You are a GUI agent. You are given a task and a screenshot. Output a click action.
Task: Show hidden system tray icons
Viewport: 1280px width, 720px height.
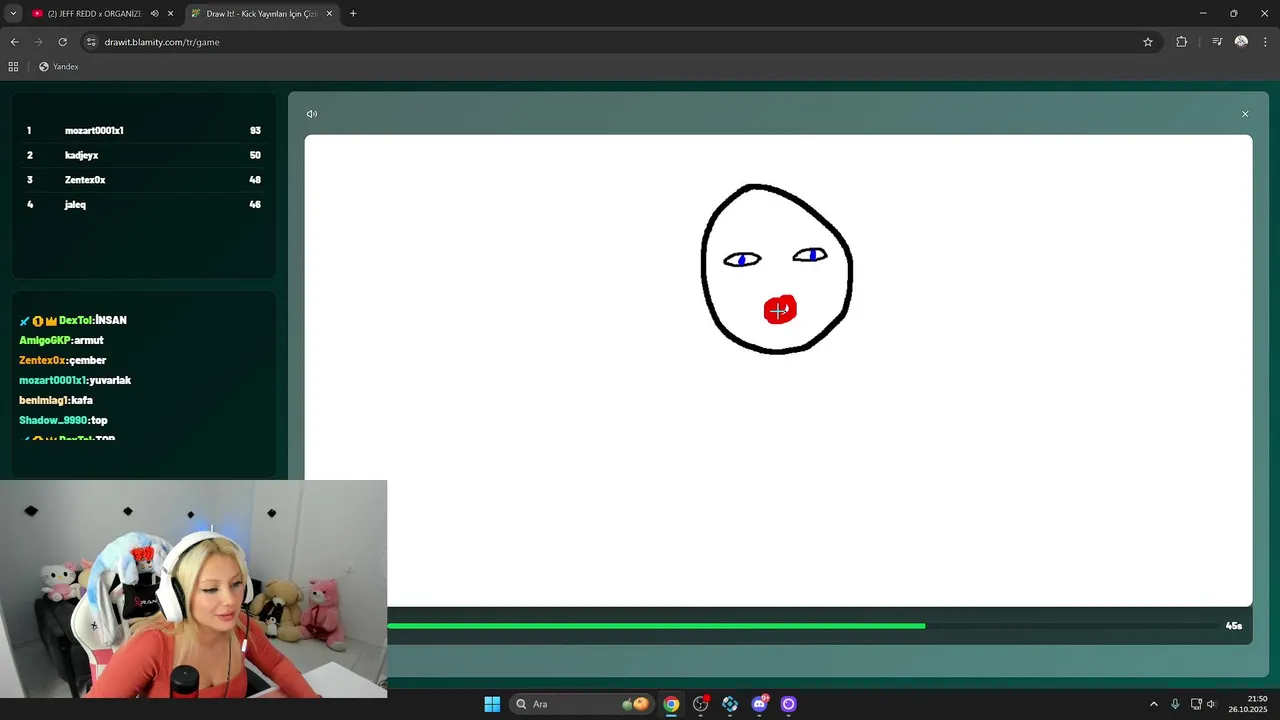(1153, 704)
